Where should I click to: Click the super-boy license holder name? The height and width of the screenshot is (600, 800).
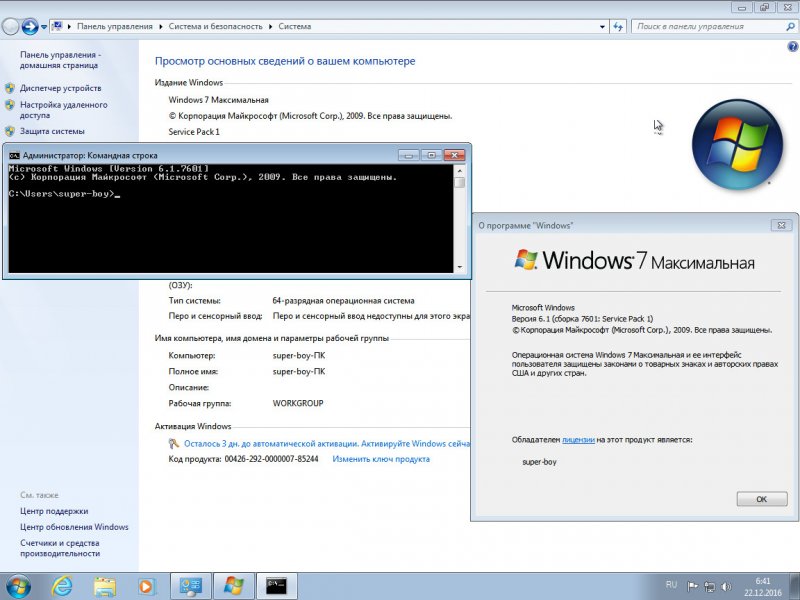tap(539, 462)
